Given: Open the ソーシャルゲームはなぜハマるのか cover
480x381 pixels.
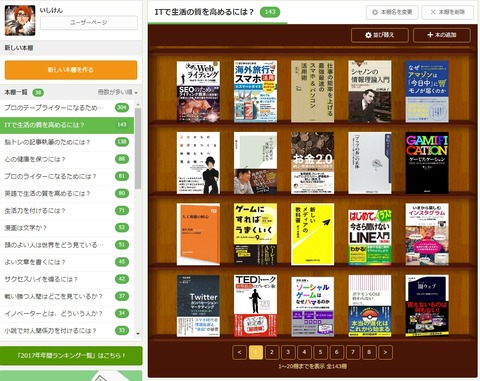Looking at the screenshot, I should coord(312,307).
